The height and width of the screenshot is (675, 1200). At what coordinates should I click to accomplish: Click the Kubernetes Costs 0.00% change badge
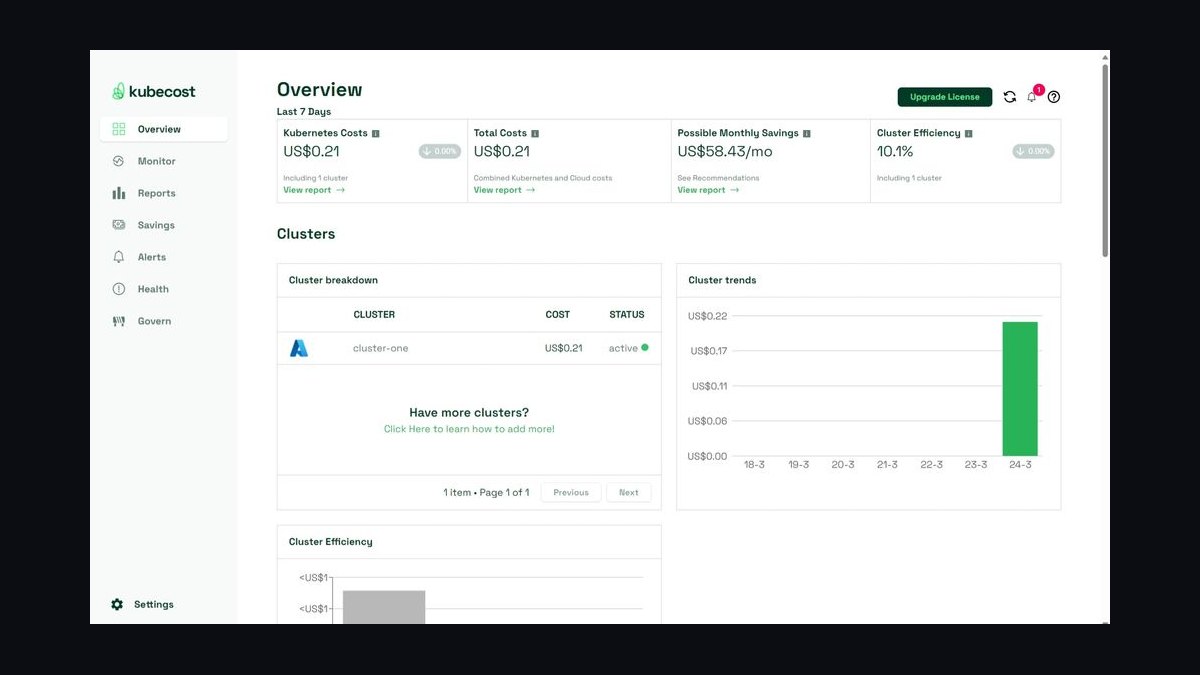(x=440, y=152)
